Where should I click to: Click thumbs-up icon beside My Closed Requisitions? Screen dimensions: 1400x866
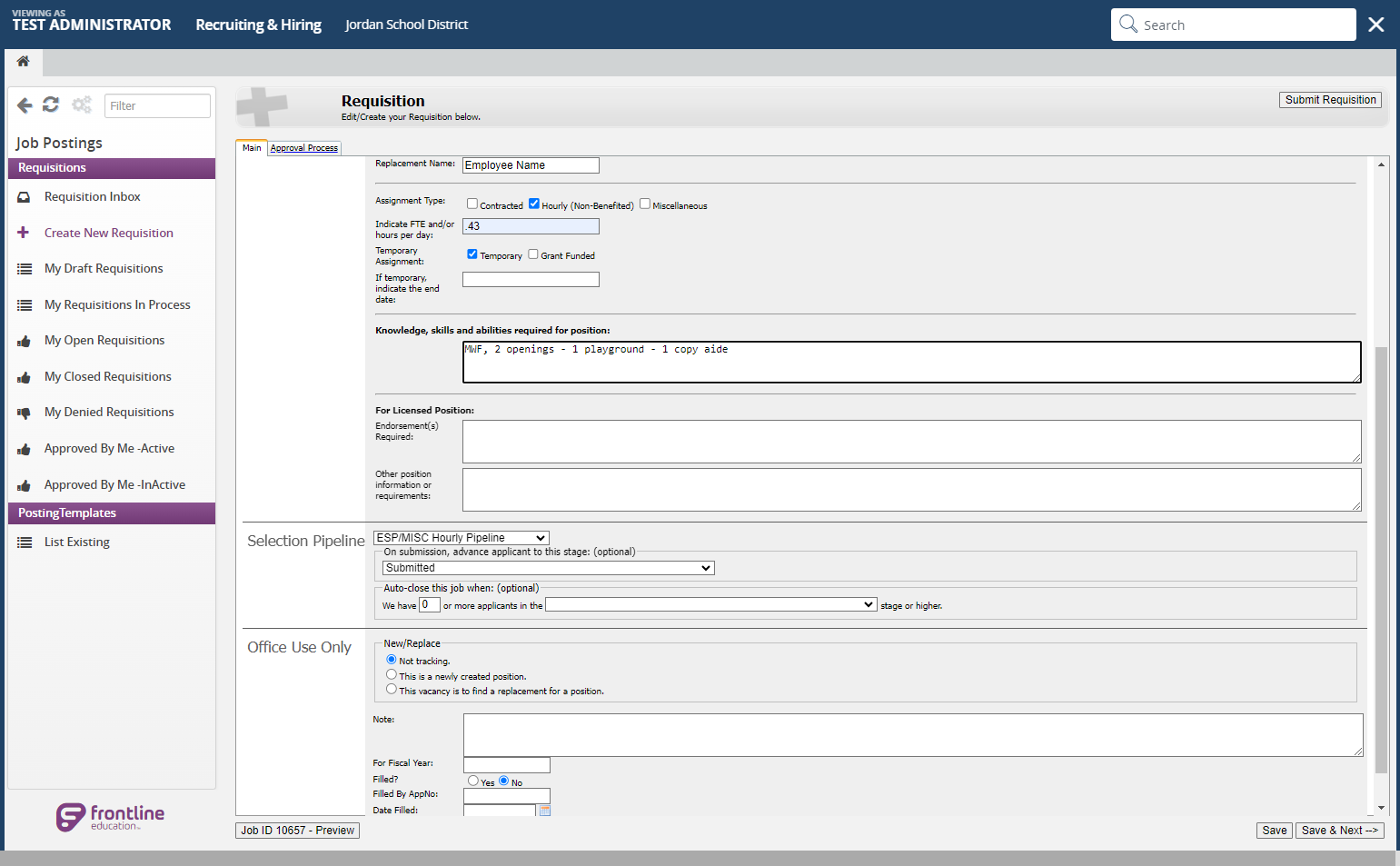coord(25,377)
